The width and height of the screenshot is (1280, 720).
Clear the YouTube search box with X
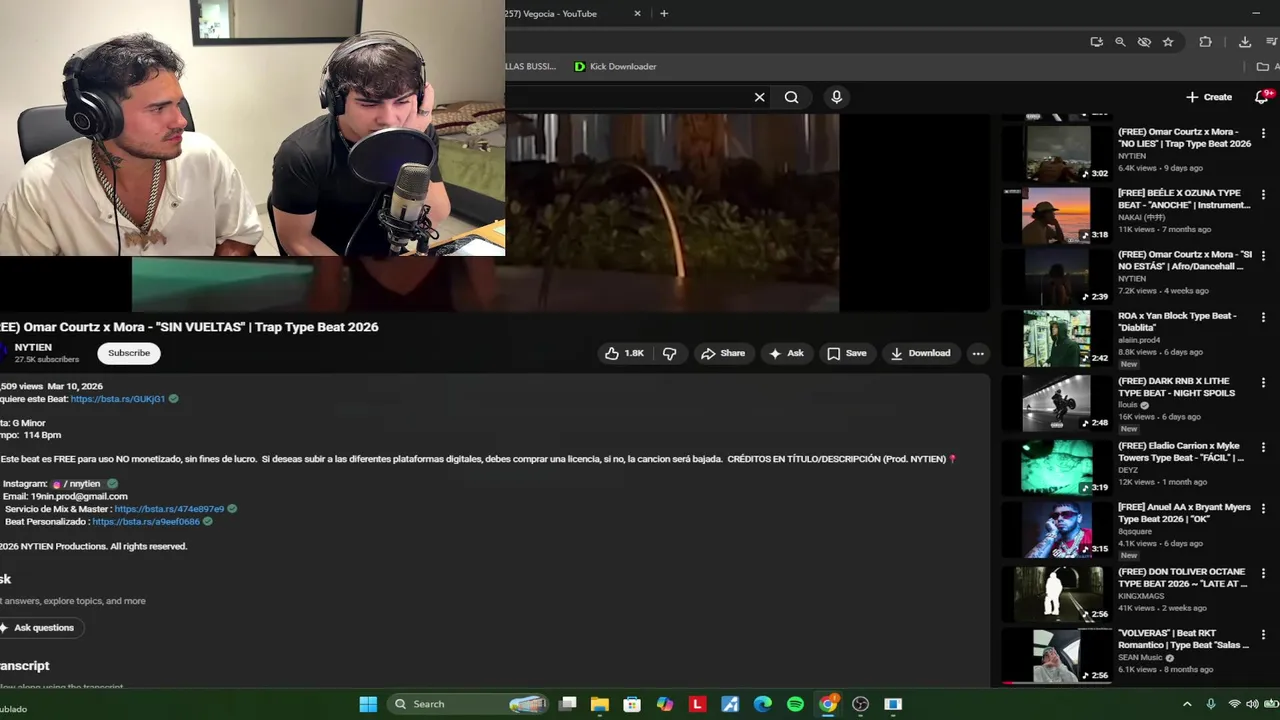759,97
